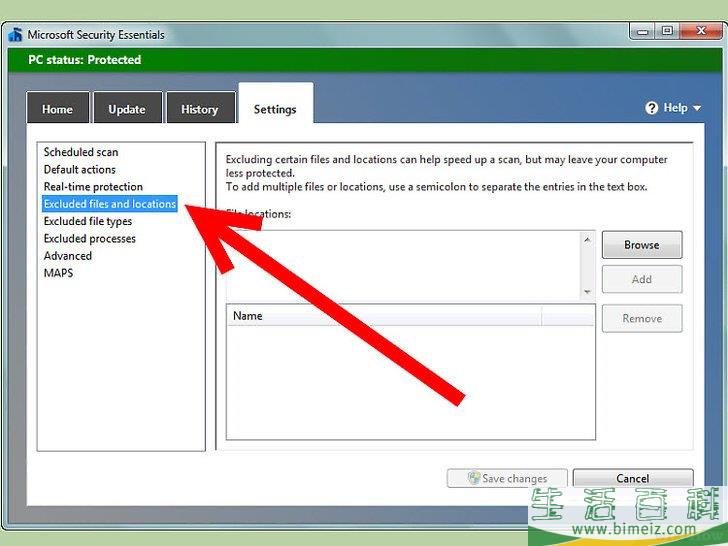
Task: Select MAPS settings entry
Action: coord(58,273)
